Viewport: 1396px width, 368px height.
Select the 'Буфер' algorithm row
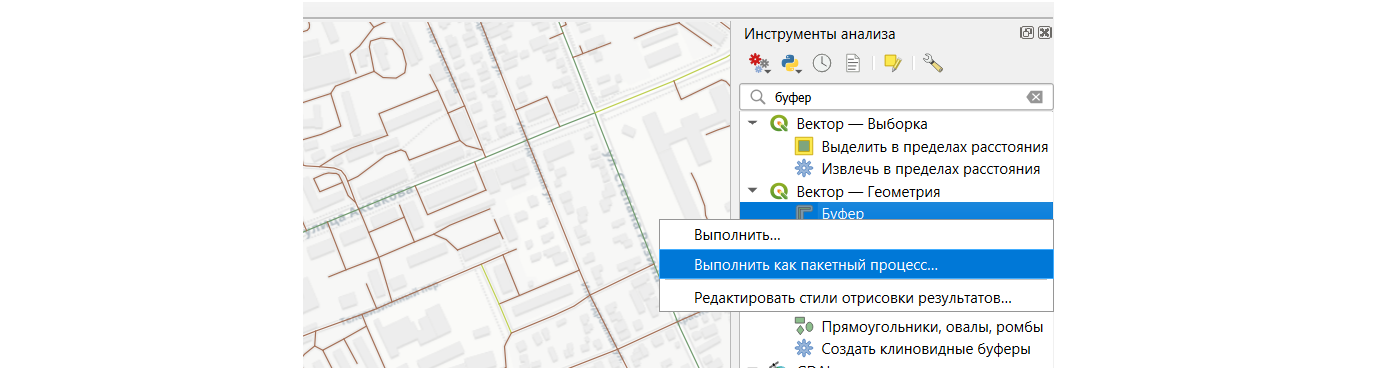[896, 212]
